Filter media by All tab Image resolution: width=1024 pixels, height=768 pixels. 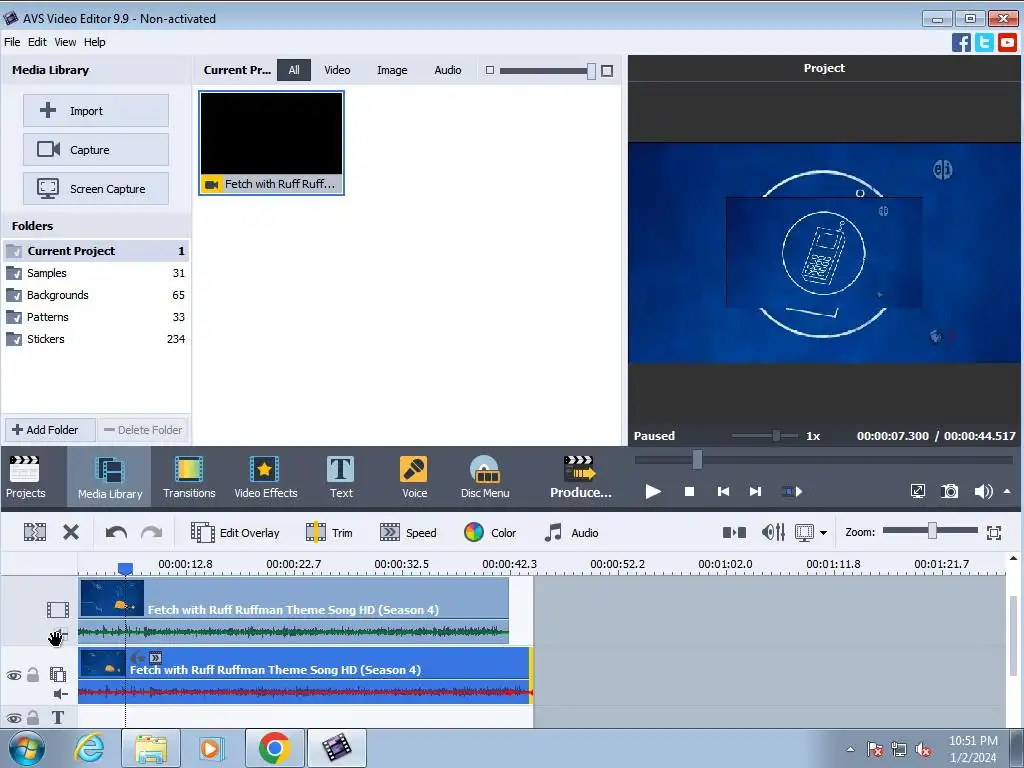coord(294,70)
